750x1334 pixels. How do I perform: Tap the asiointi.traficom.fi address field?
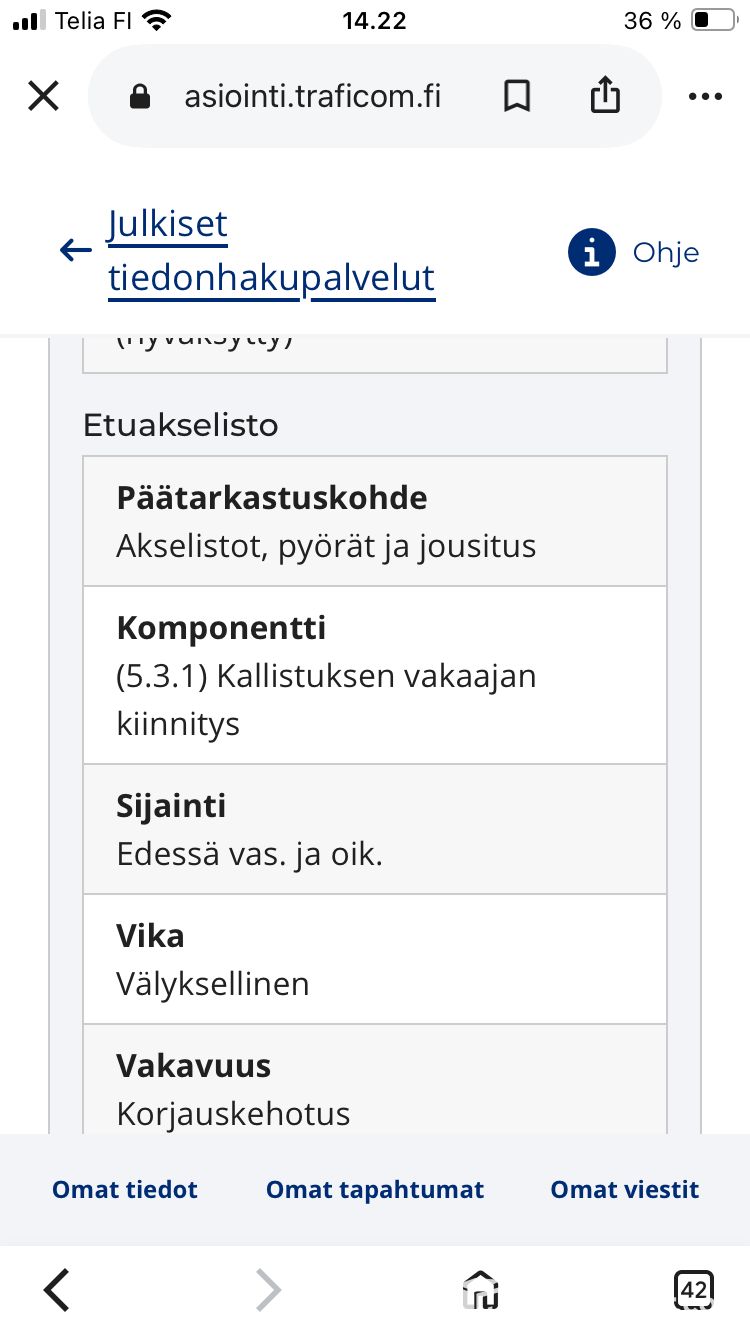tap(313, 96)
